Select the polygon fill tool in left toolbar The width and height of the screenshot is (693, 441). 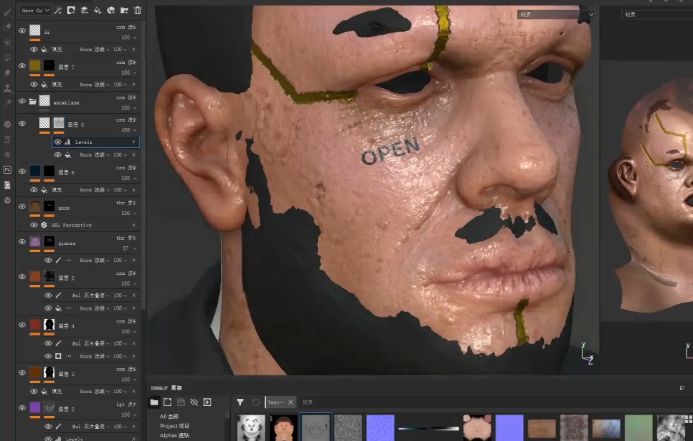7,57
